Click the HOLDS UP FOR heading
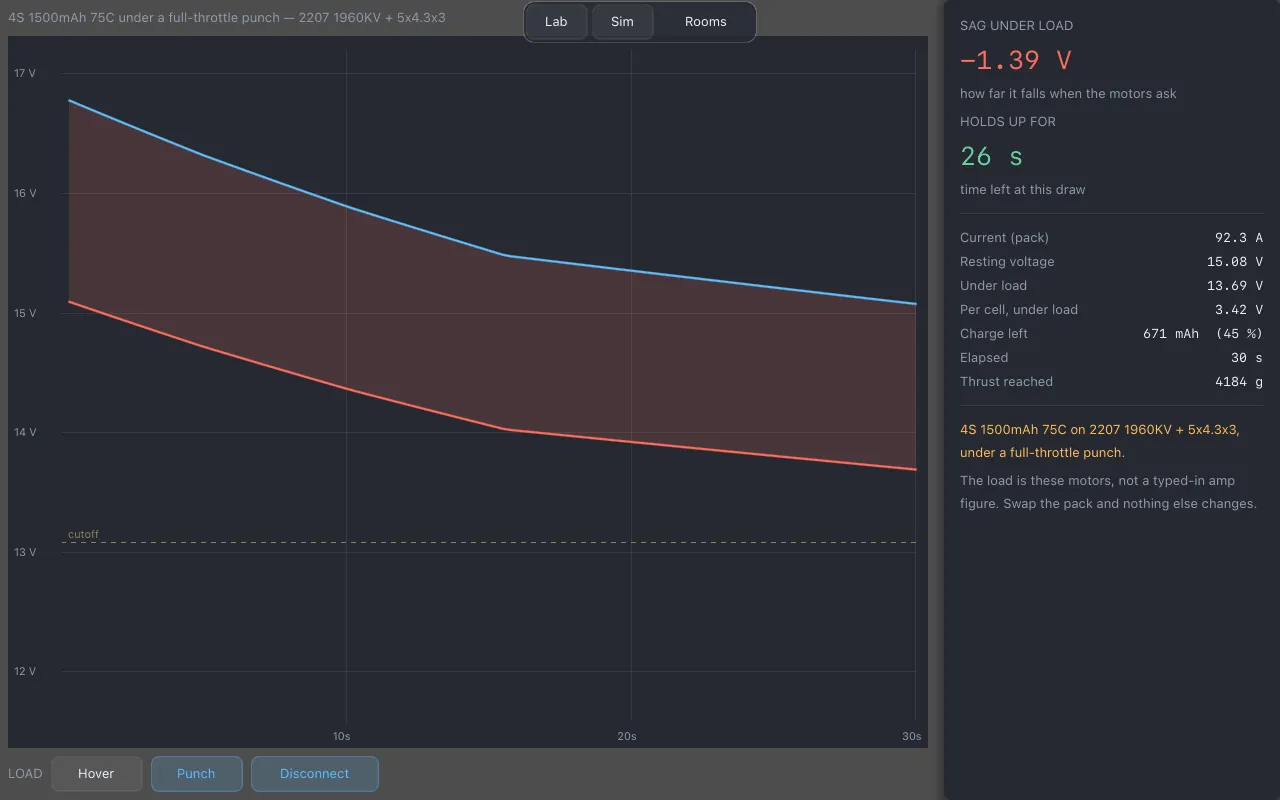Viewport: 1280px width, 800px height. [1008, 122]
